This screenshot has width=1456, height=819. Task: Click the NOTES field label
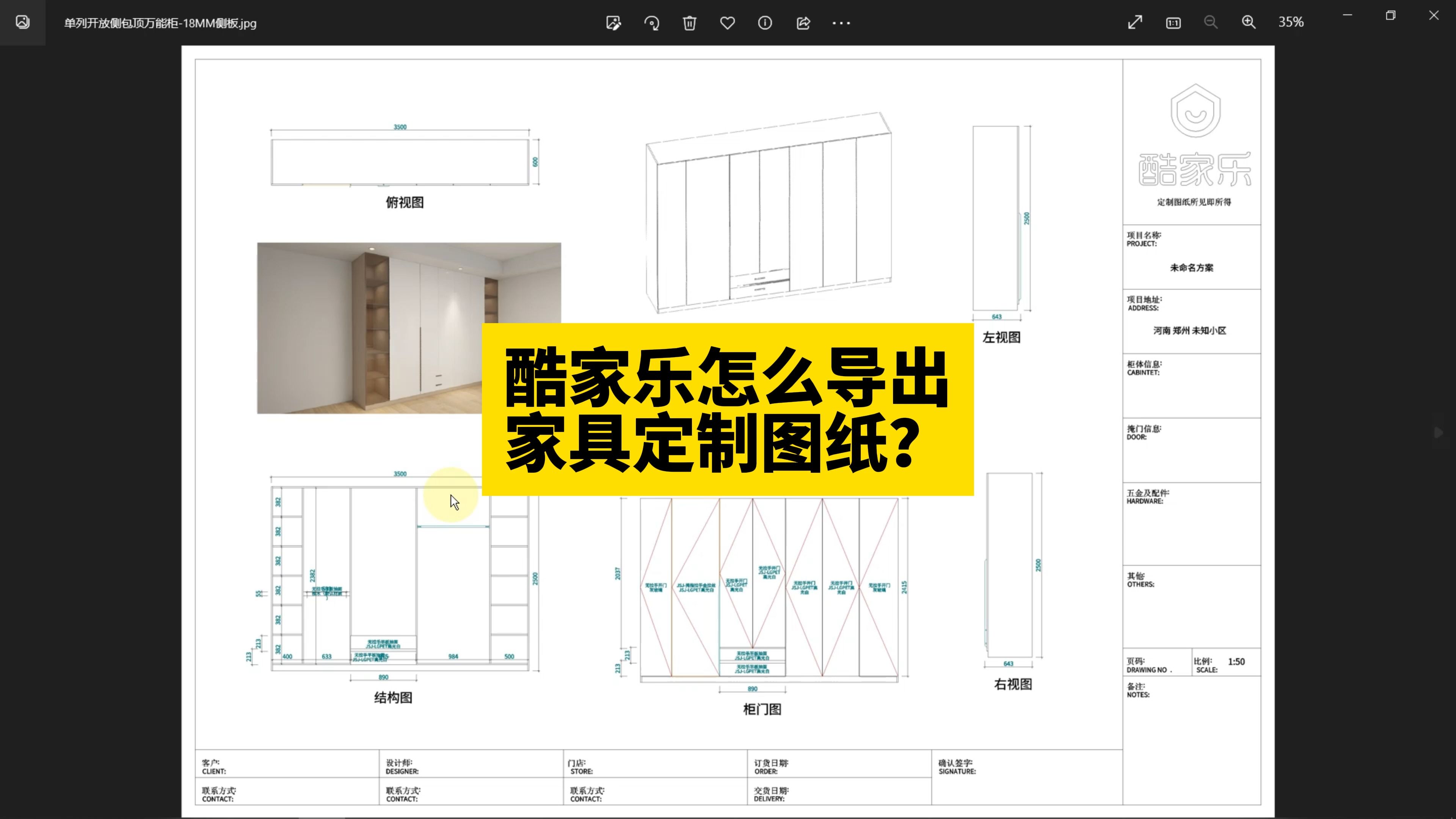coord(1138,695)
